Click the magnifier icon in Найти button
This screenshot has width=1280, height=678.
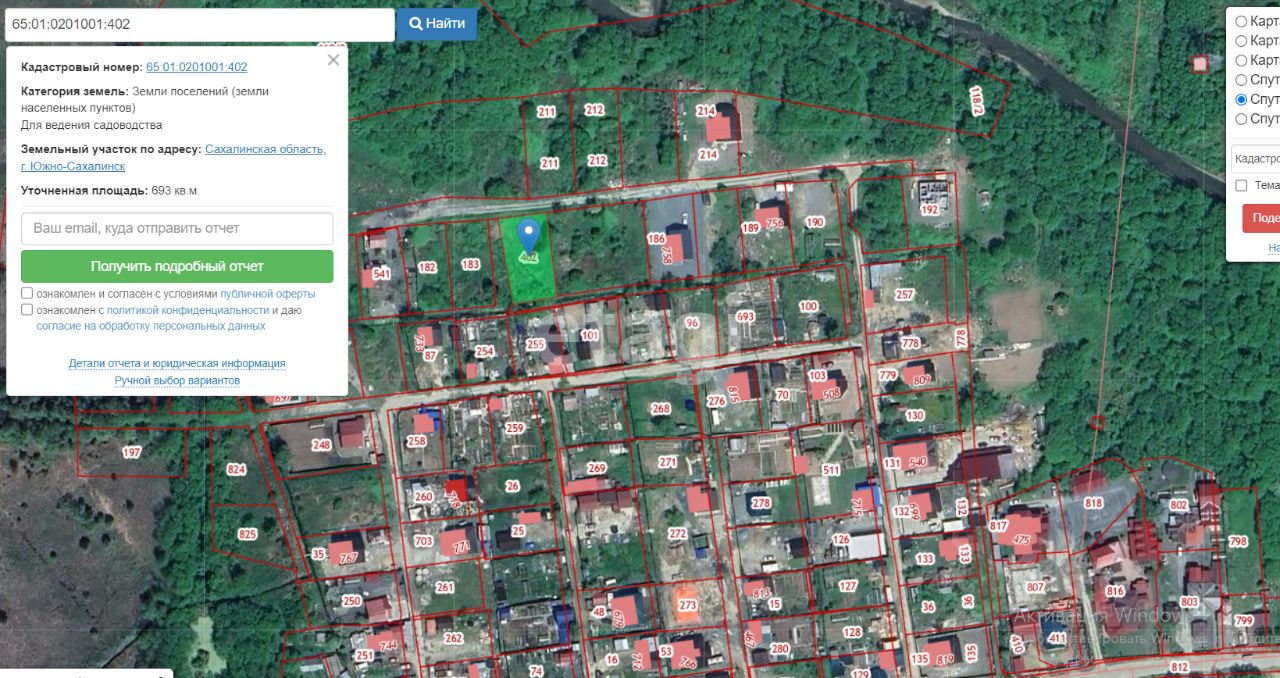[416, 23]
